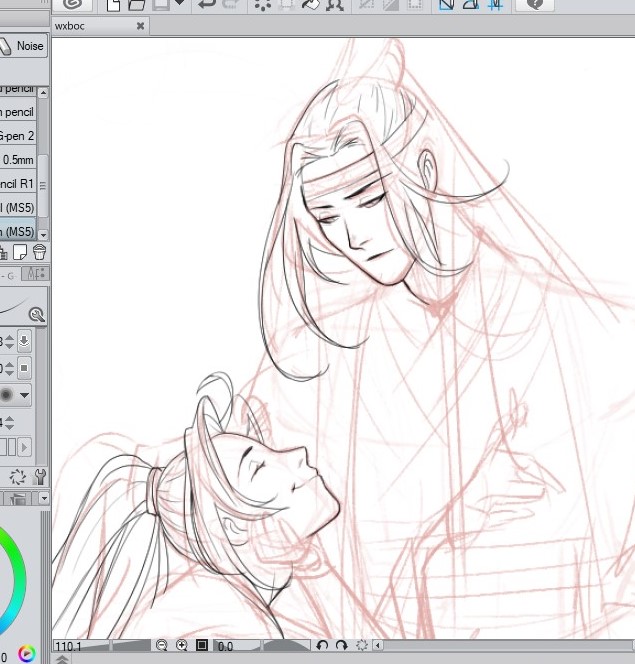Image resolution: width=635 pixels, height=664 pixels.
Task: Save the current file
Action: click(x=161, y=5)
